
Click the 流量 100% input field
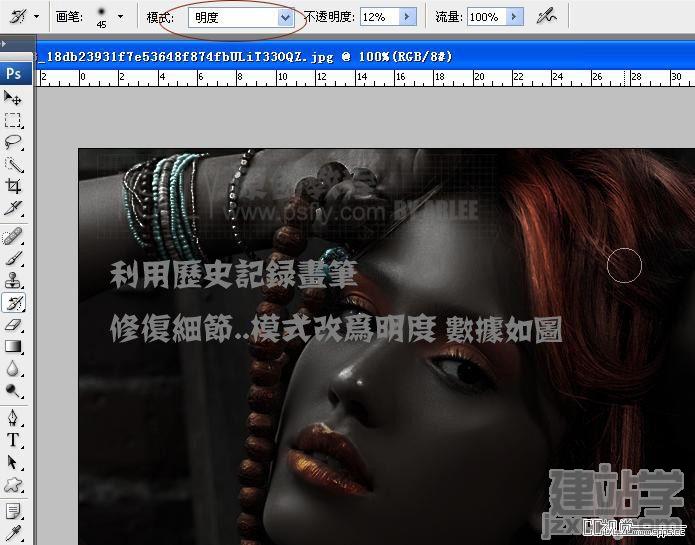(487, 17)
